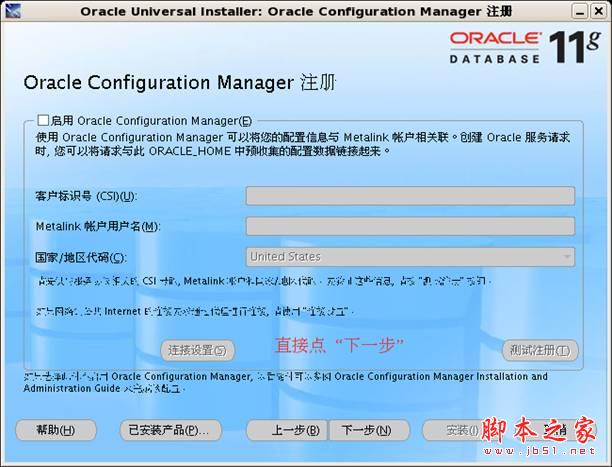Viewport: 612px width, 467px height.
Task: Open help with the 帮助(H) button
Action: click(x=56, y=430)
